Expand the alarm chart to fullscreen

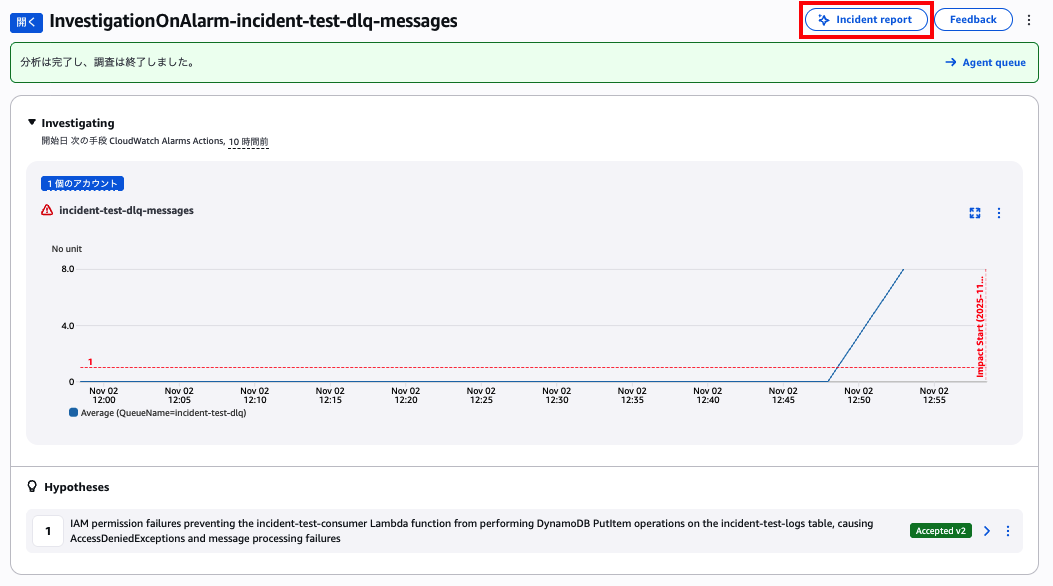(x=974, y=213)
